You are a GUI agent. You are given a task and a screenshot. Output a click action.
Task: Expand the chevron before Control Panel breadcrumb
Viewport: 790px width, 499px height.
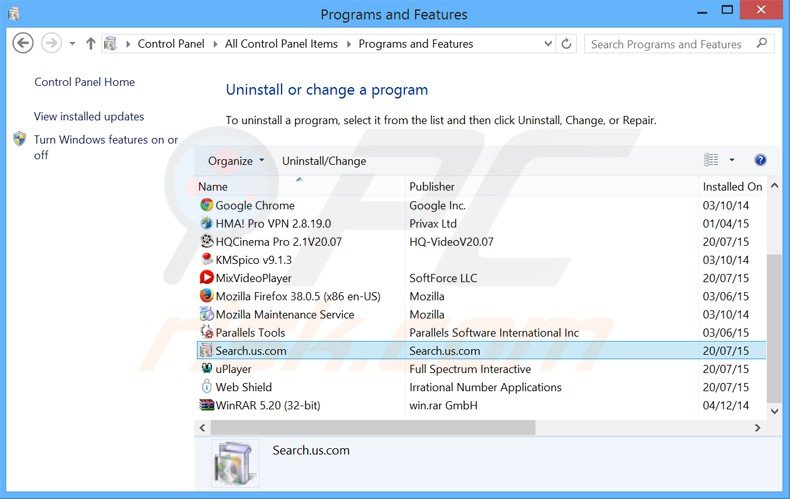127,44
